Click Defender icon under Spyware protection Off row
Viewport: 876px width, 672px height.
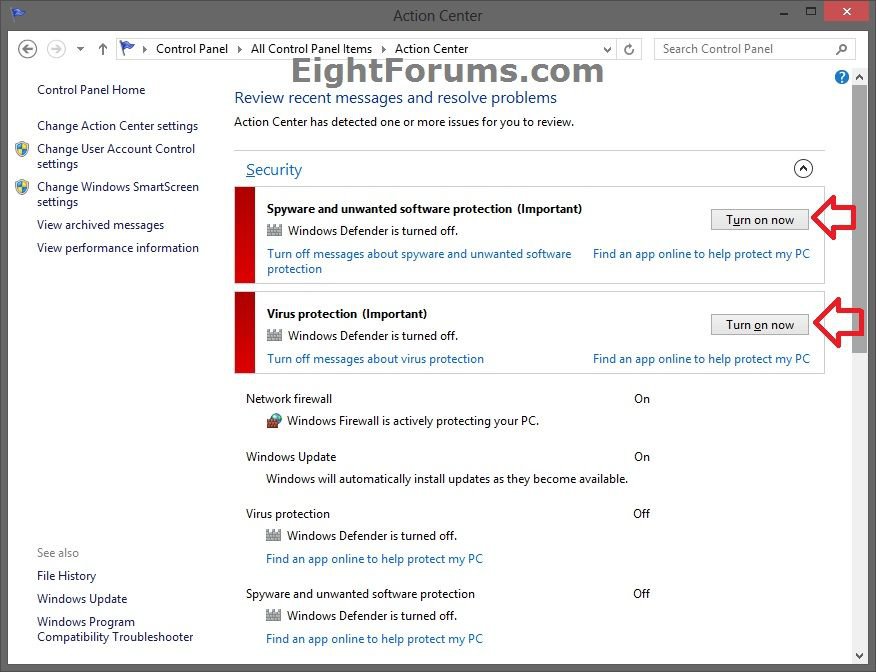(273, 615)
